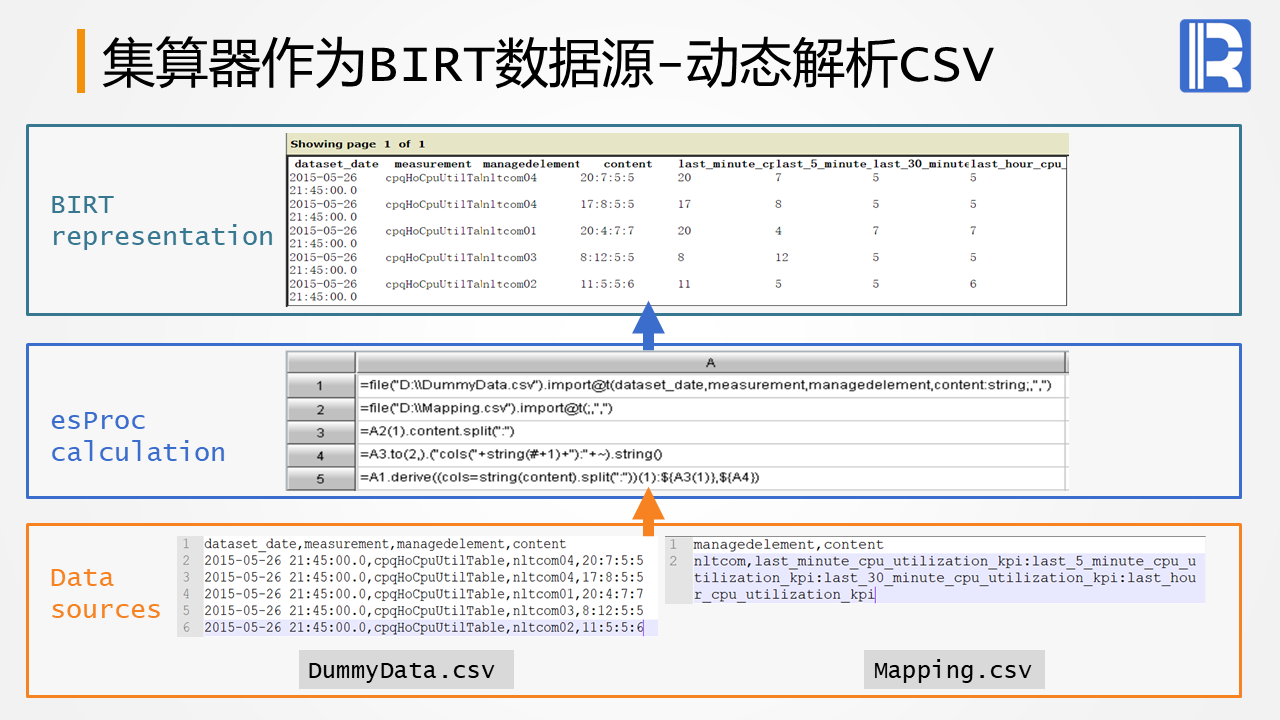Click the "Showing page 1 of 1" text
Viewport: 1280px width, 720px height.
[x=358, y=144]
